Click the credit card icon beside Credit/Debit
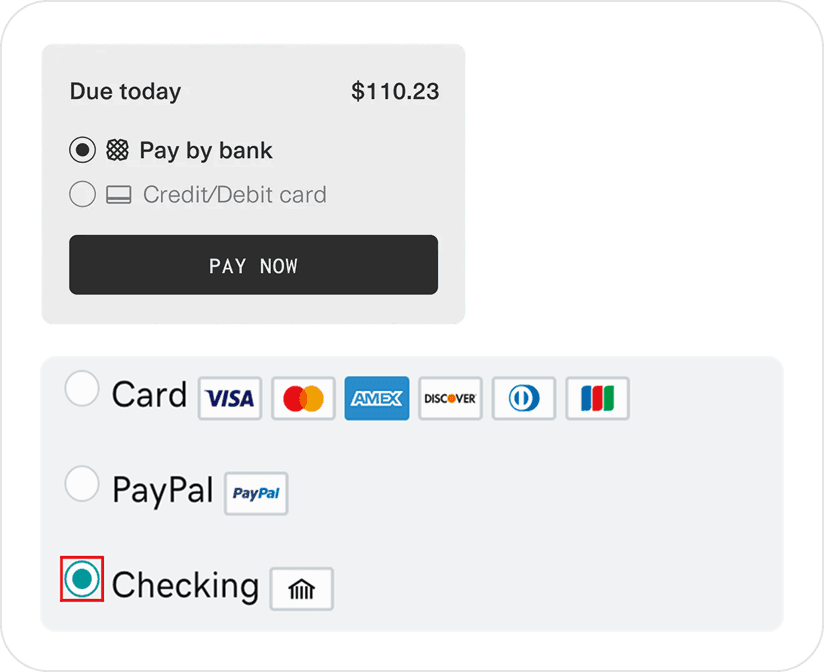 [118, 195]
